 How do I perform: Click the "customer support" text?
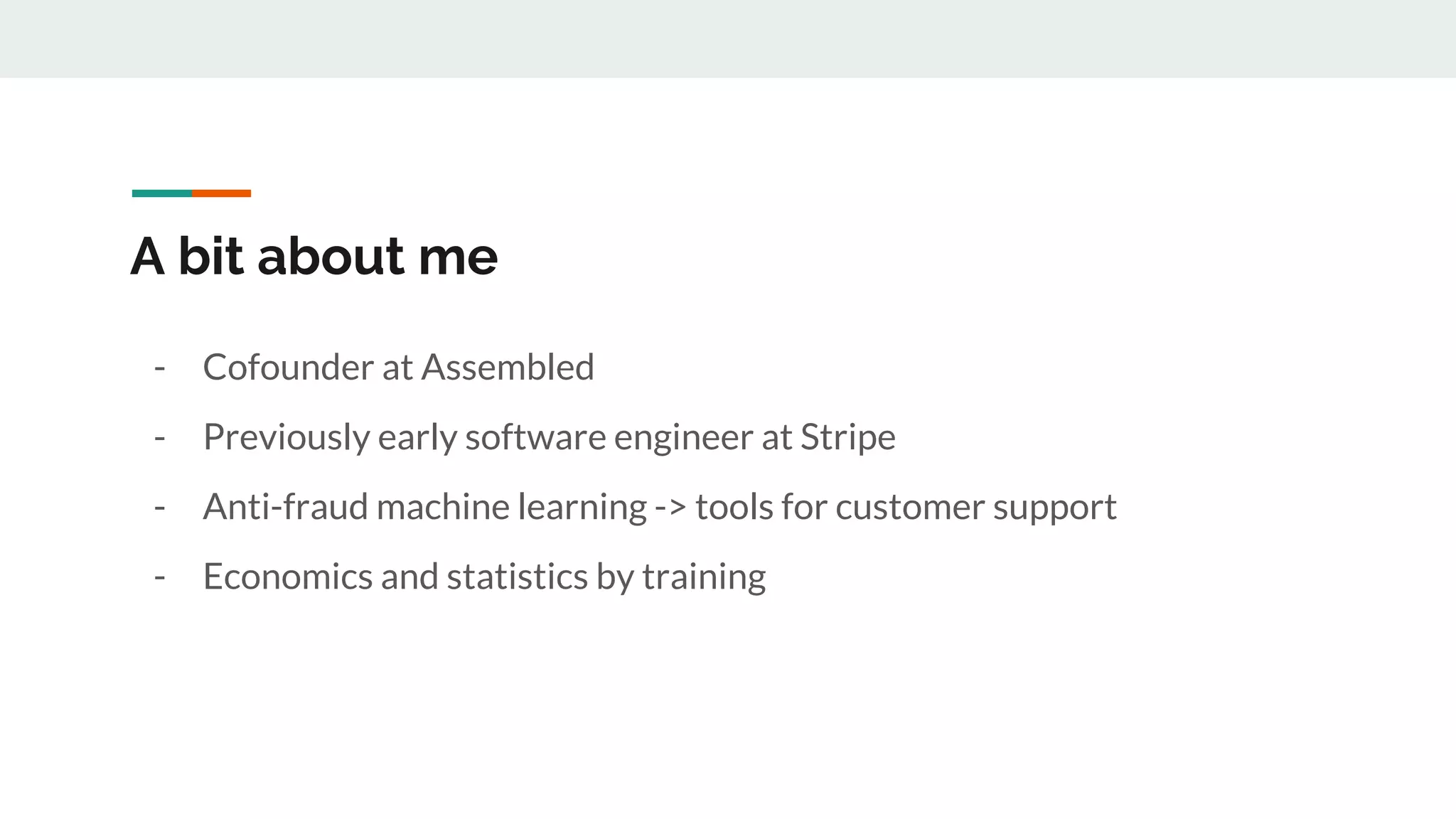point(975,507)
